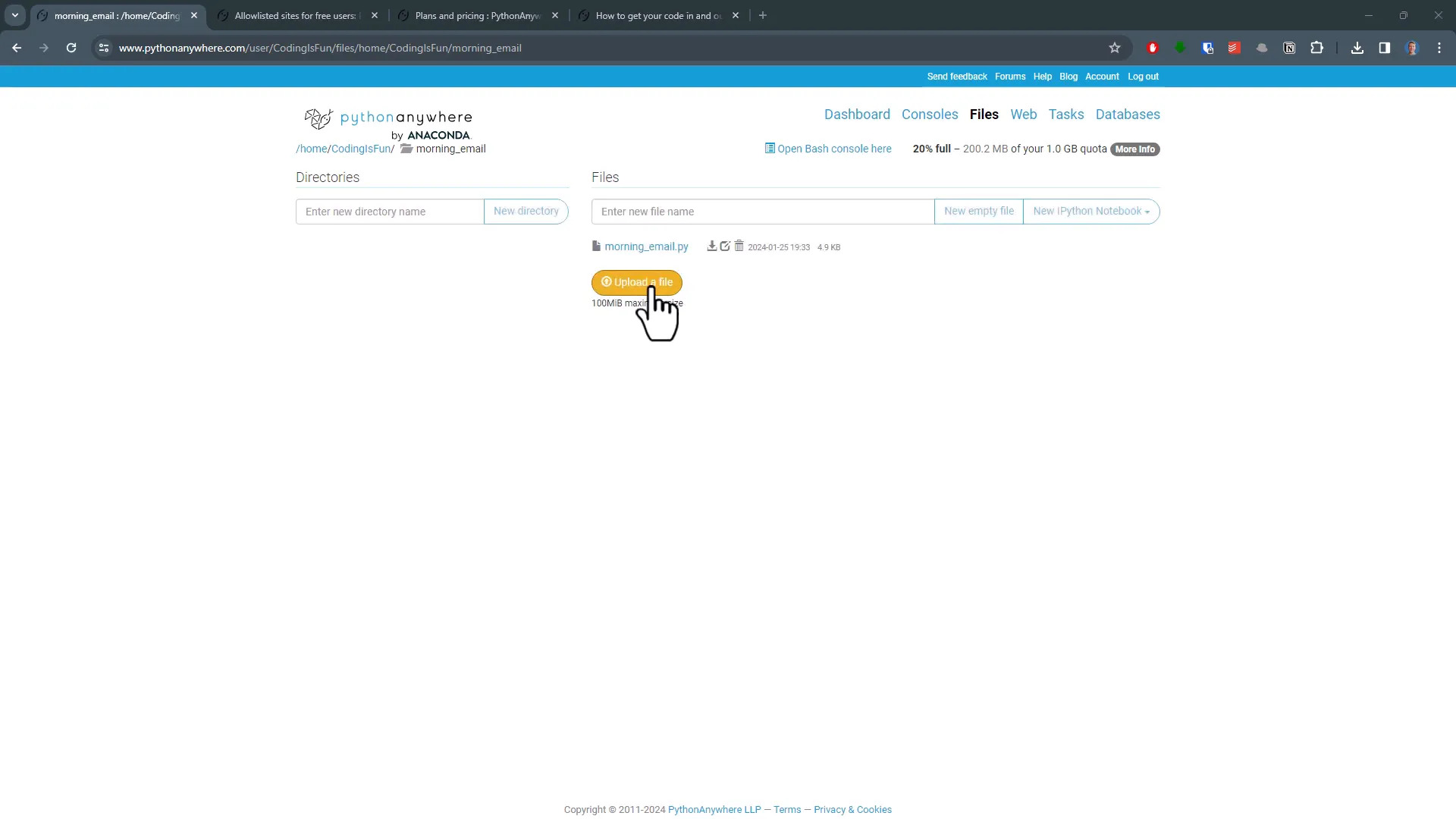Open morning_email.py in the editor
1456x819 pixels.
coord(726,246)
